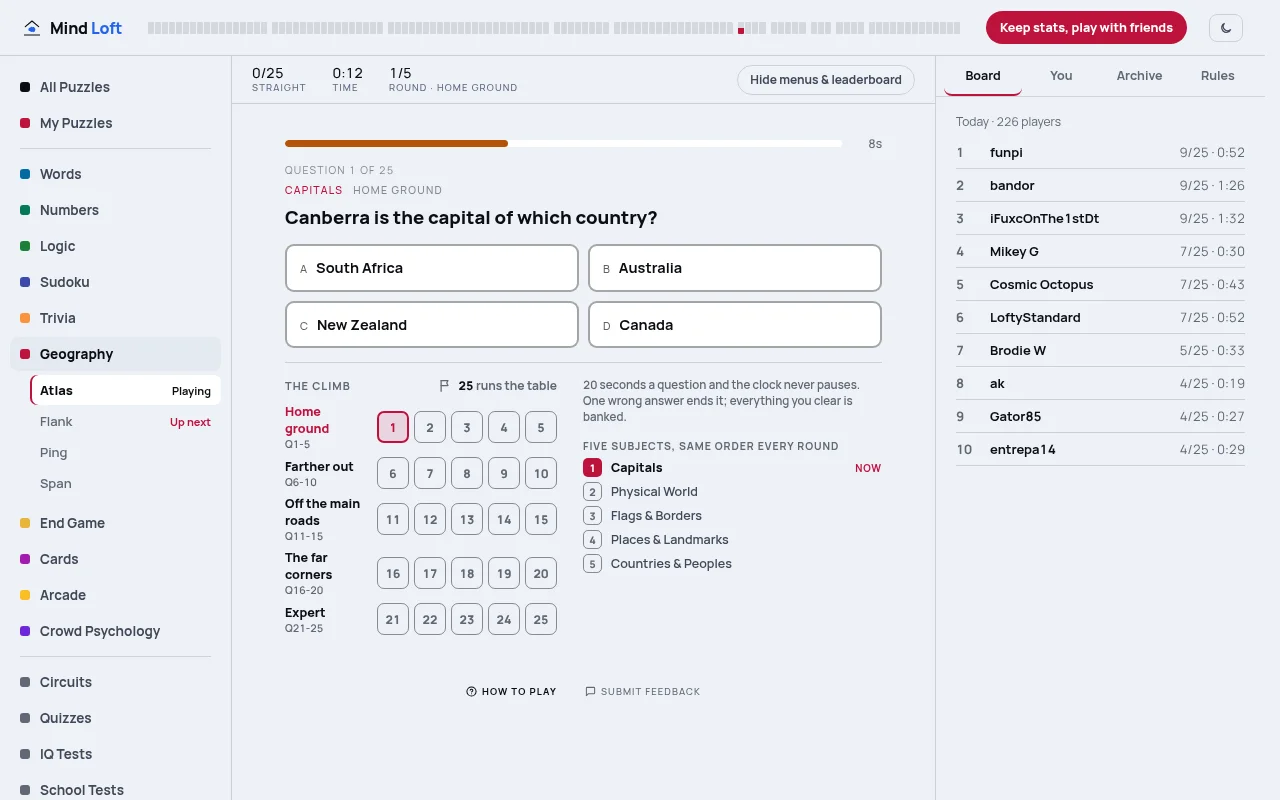Expand the Trivia category
1280x800 pixels.
pyautogui.click(x=115, y=318)
